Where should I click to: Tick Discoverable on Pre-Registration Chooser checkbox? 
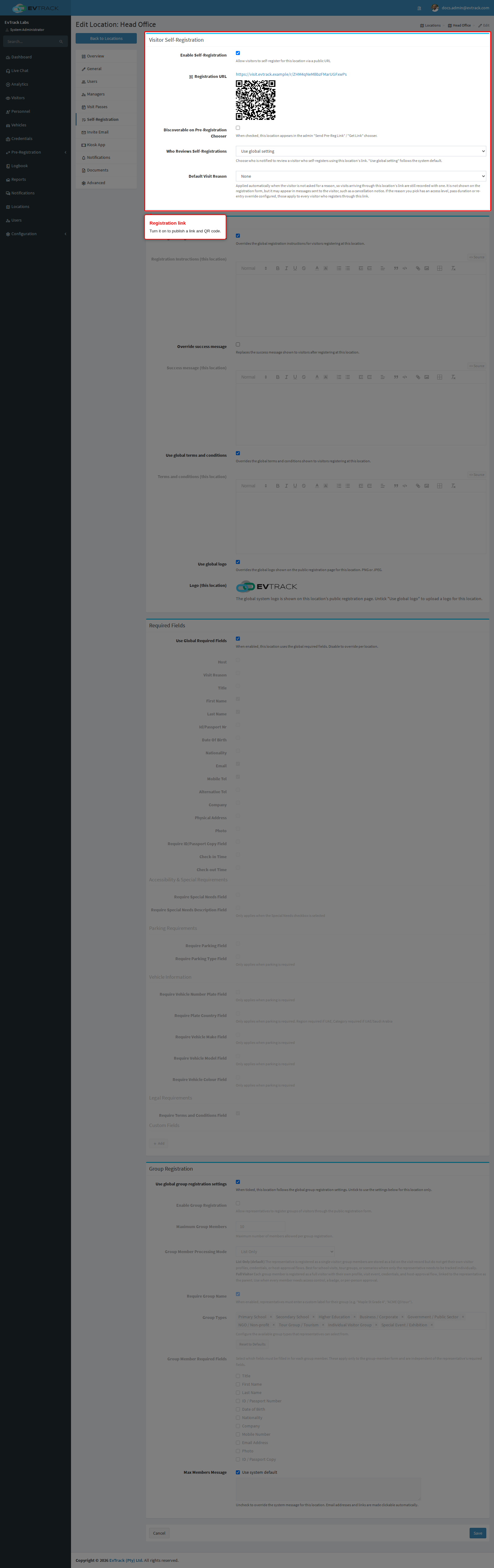(x=238, y=128)
